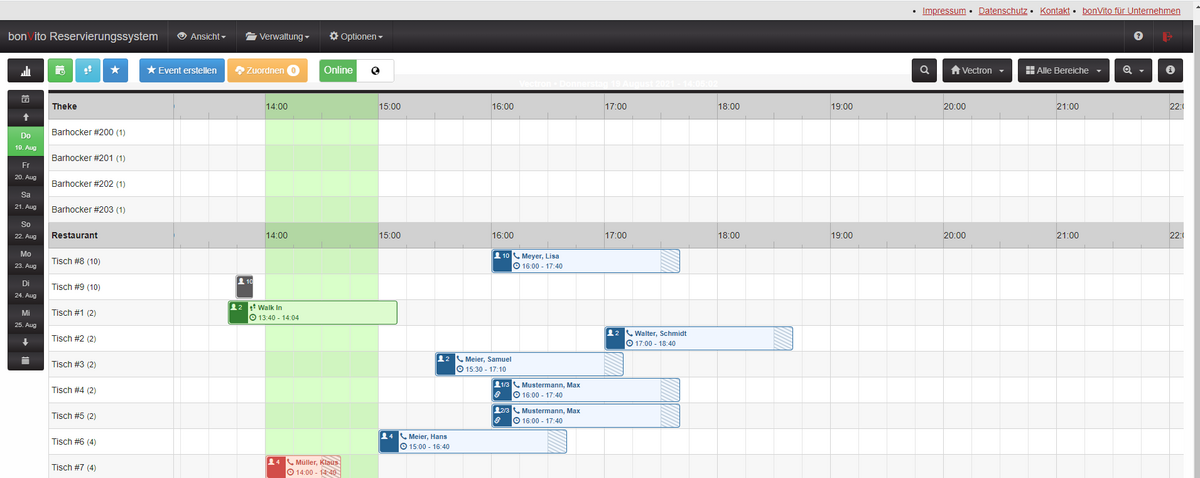This screenshot has height=478, width=1200.
Task: Click the red logout icon
Action: 1167,37
